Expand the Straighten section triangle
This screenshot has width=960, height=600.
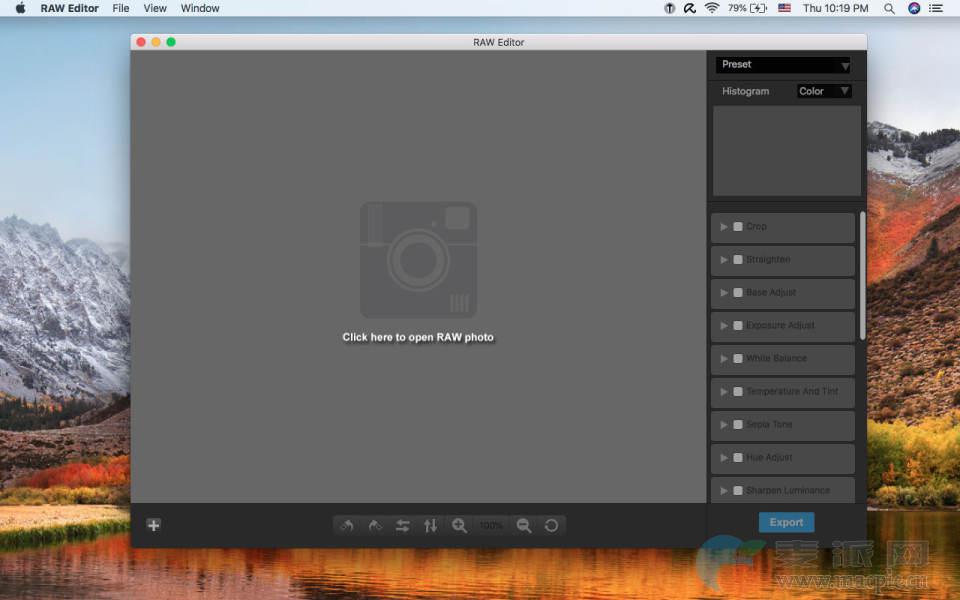[724, 260]
